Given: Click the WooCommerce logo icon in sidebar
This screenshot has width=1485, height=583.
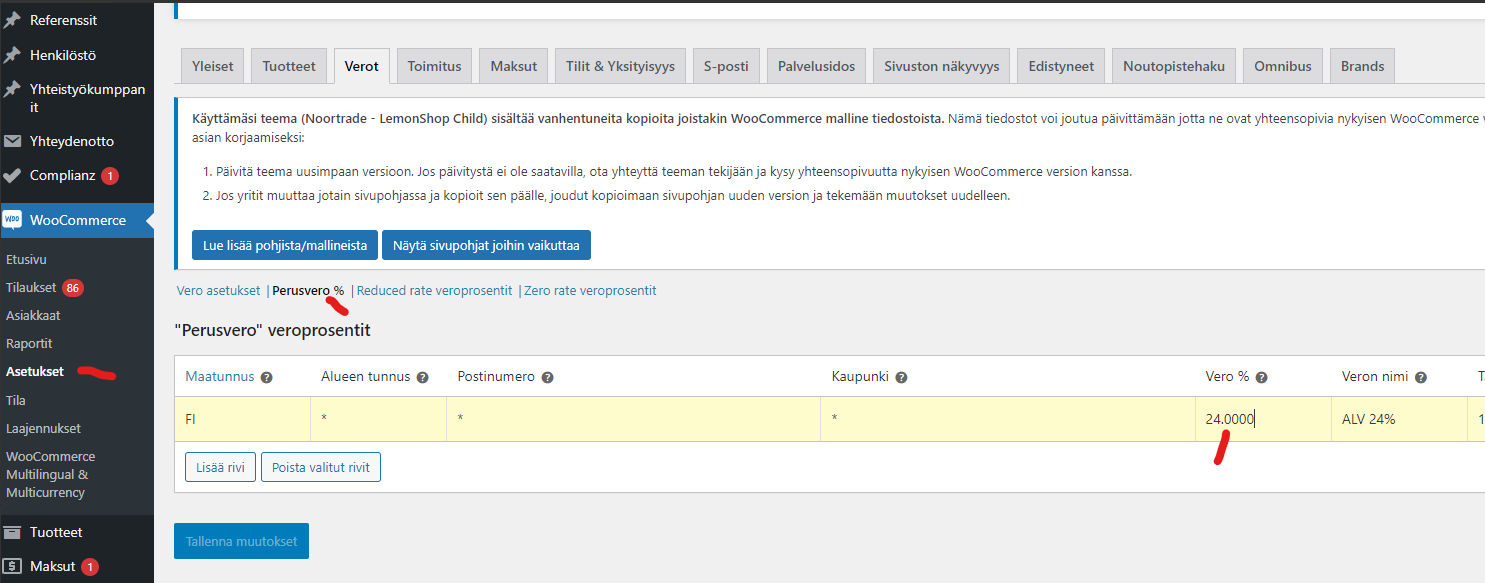Looking at the screenshot, I should 12,221.
